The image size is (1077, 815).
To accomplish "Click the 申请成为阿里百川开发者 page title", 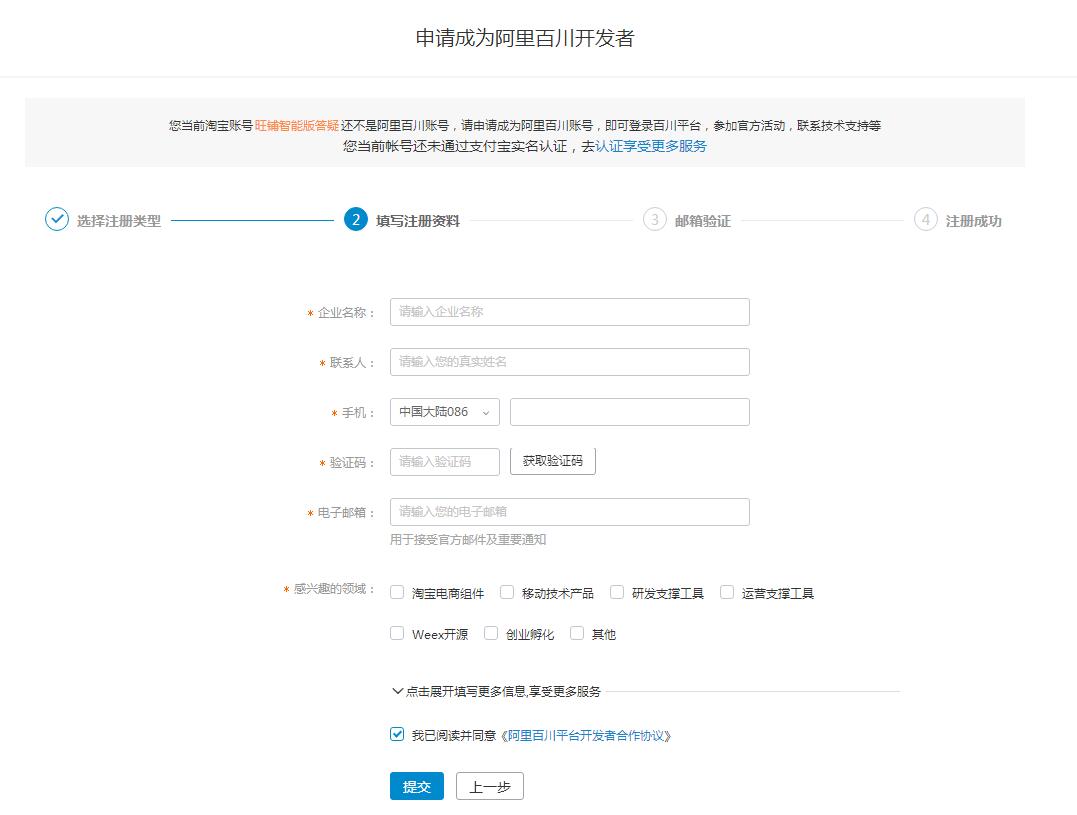I will click(x=525, y=38).
